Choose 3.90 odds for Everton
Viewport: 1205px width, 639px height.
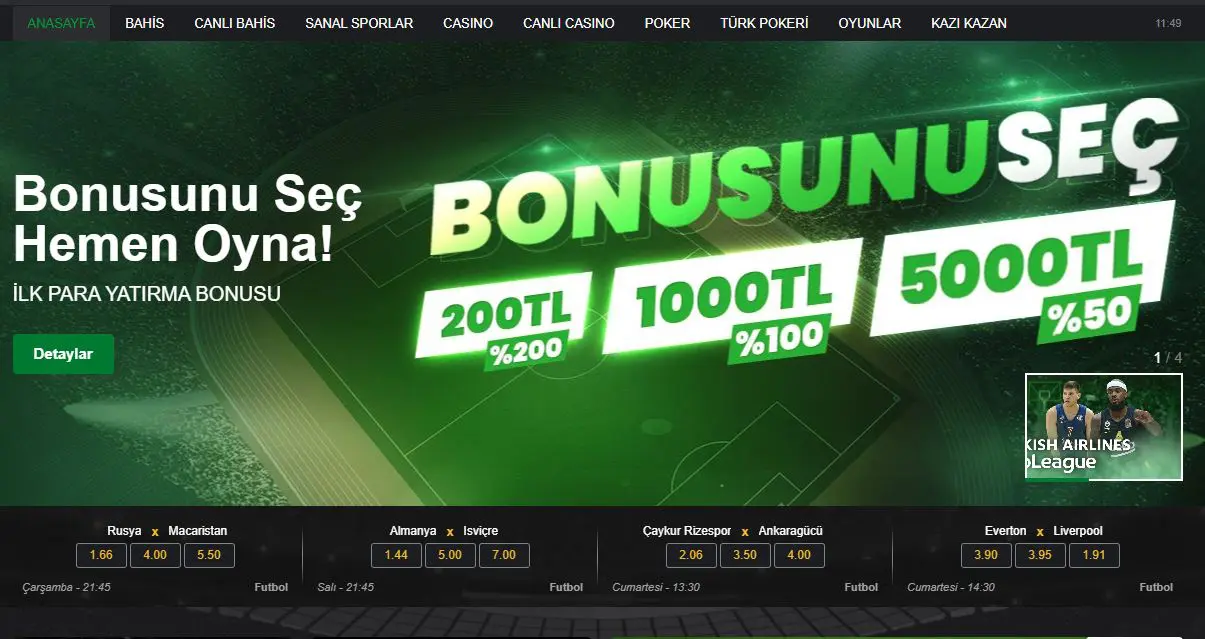pos(986,555)
